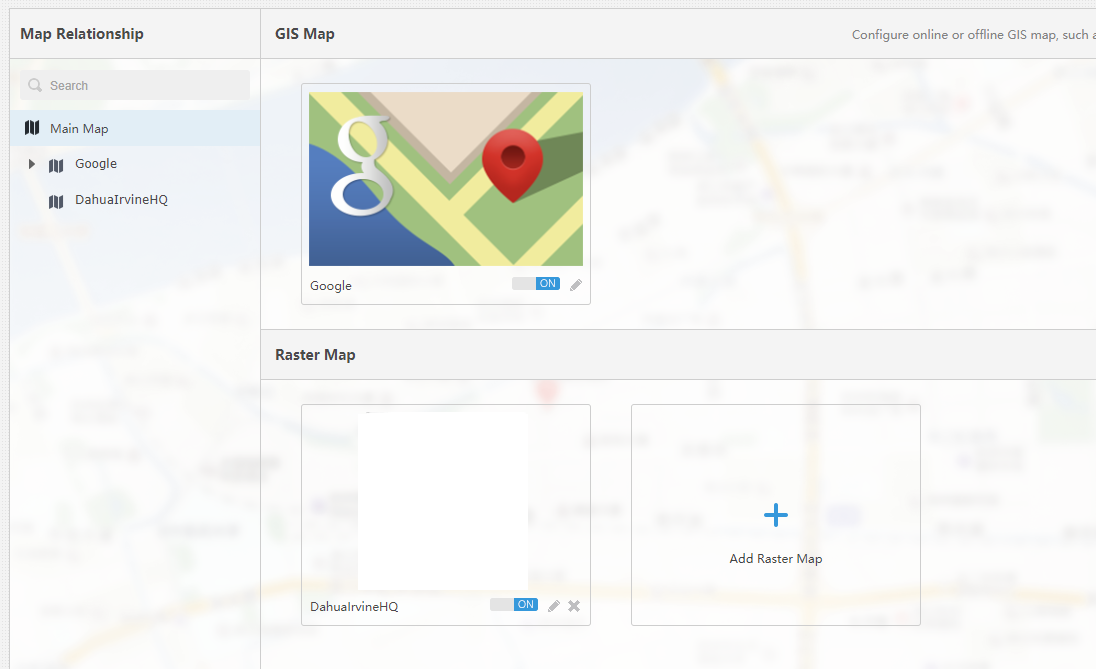
Task: Click the GIS Map section heading
Action: (x=305, y=34)
